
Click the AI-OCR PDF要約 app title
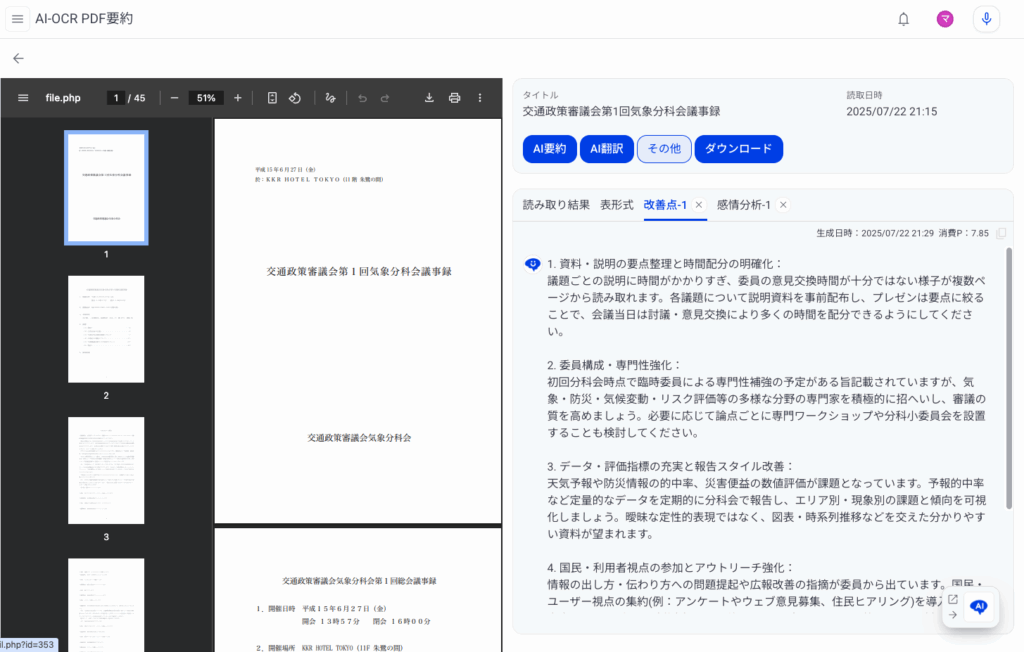[x=84, y=19]
